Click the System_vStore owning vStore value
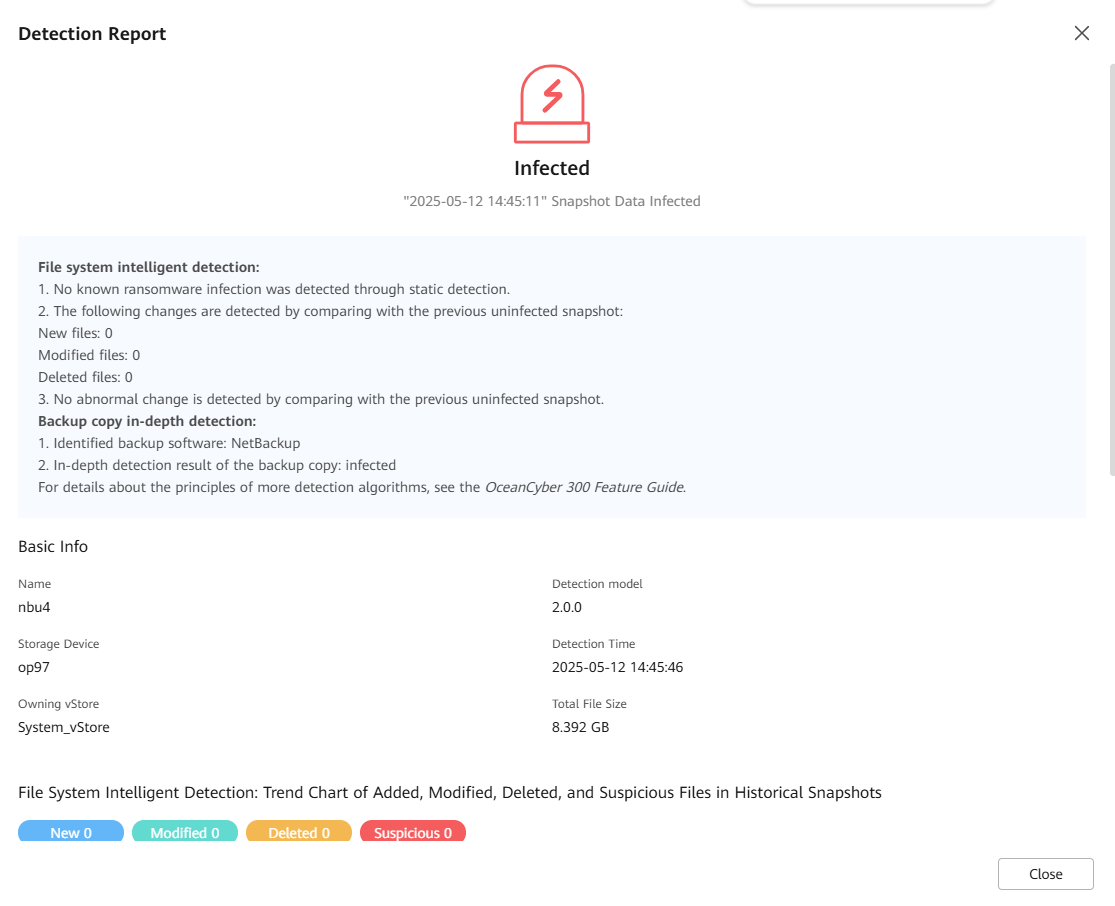Viewport: 1115px width, 906px height. tap(64, 727)
